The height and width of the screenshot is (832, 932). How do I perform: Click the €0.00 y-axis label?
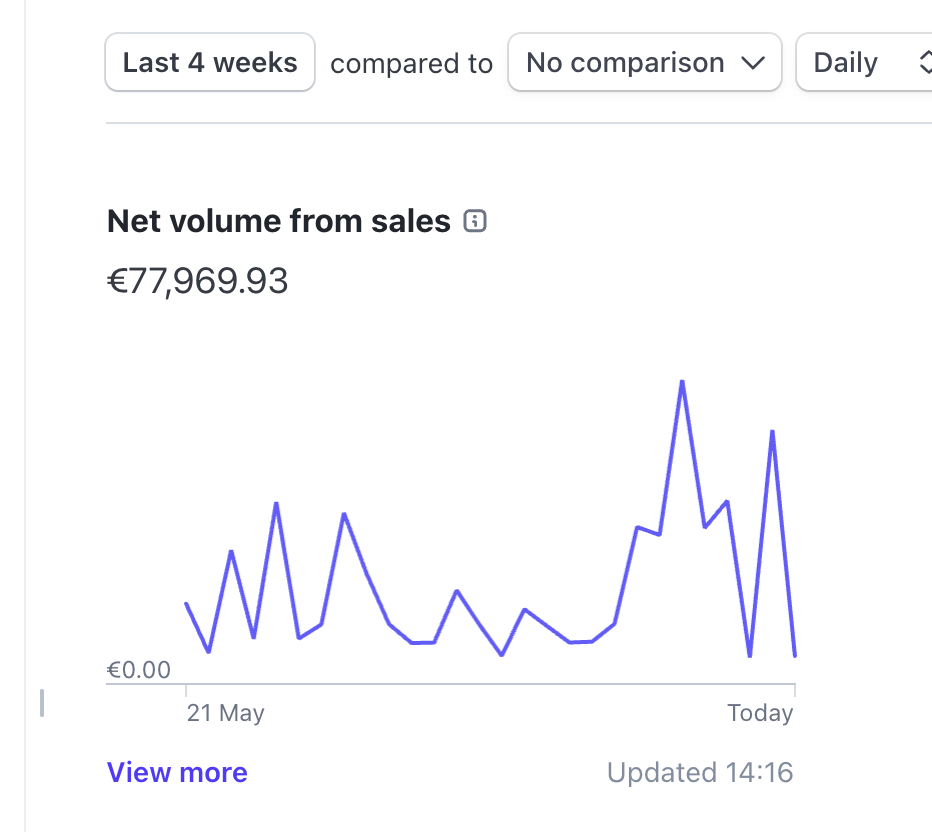[x=139, y=670]
